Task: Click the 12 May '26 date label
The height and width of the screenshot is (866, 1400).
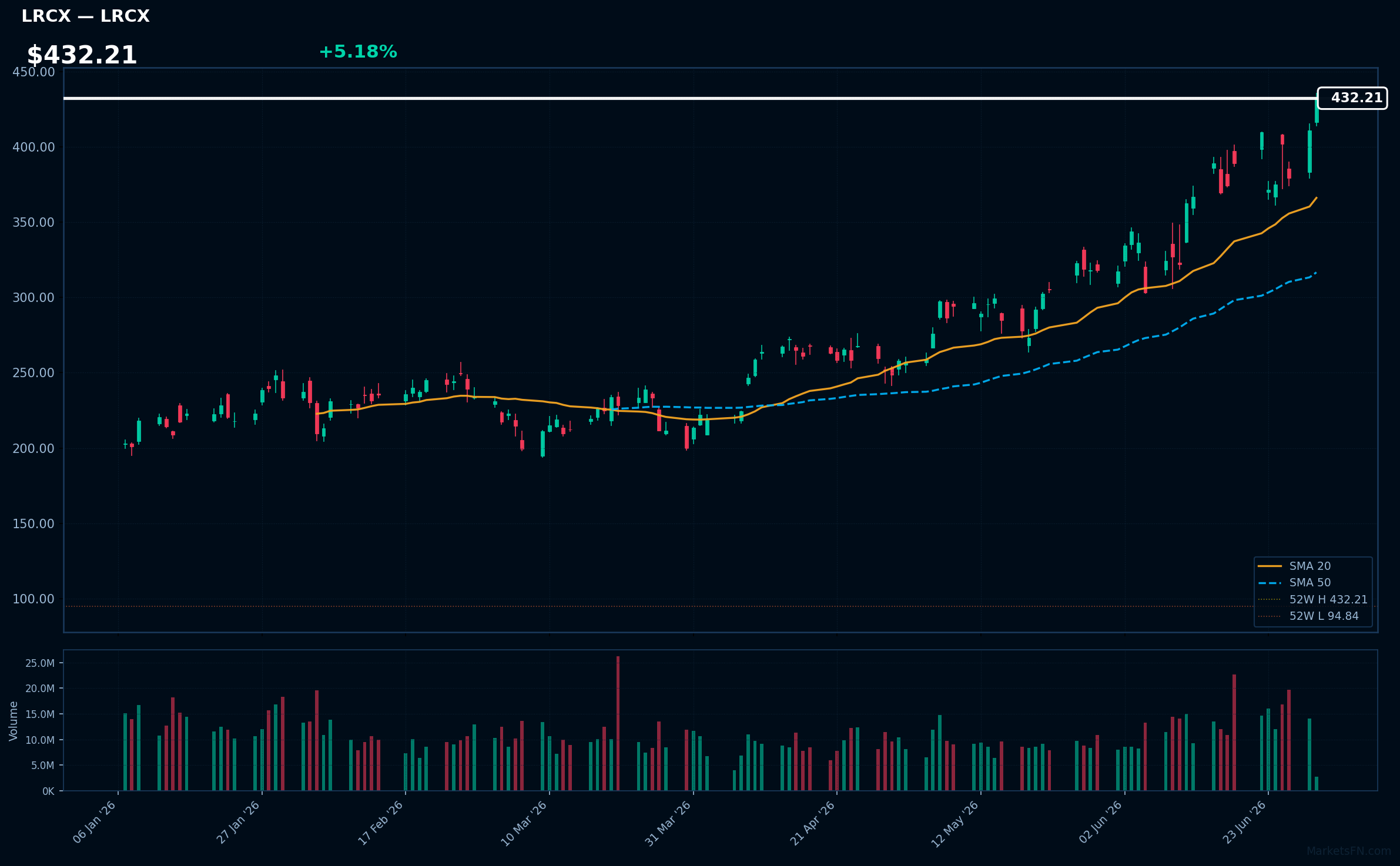Action: [x=955, y=824]
